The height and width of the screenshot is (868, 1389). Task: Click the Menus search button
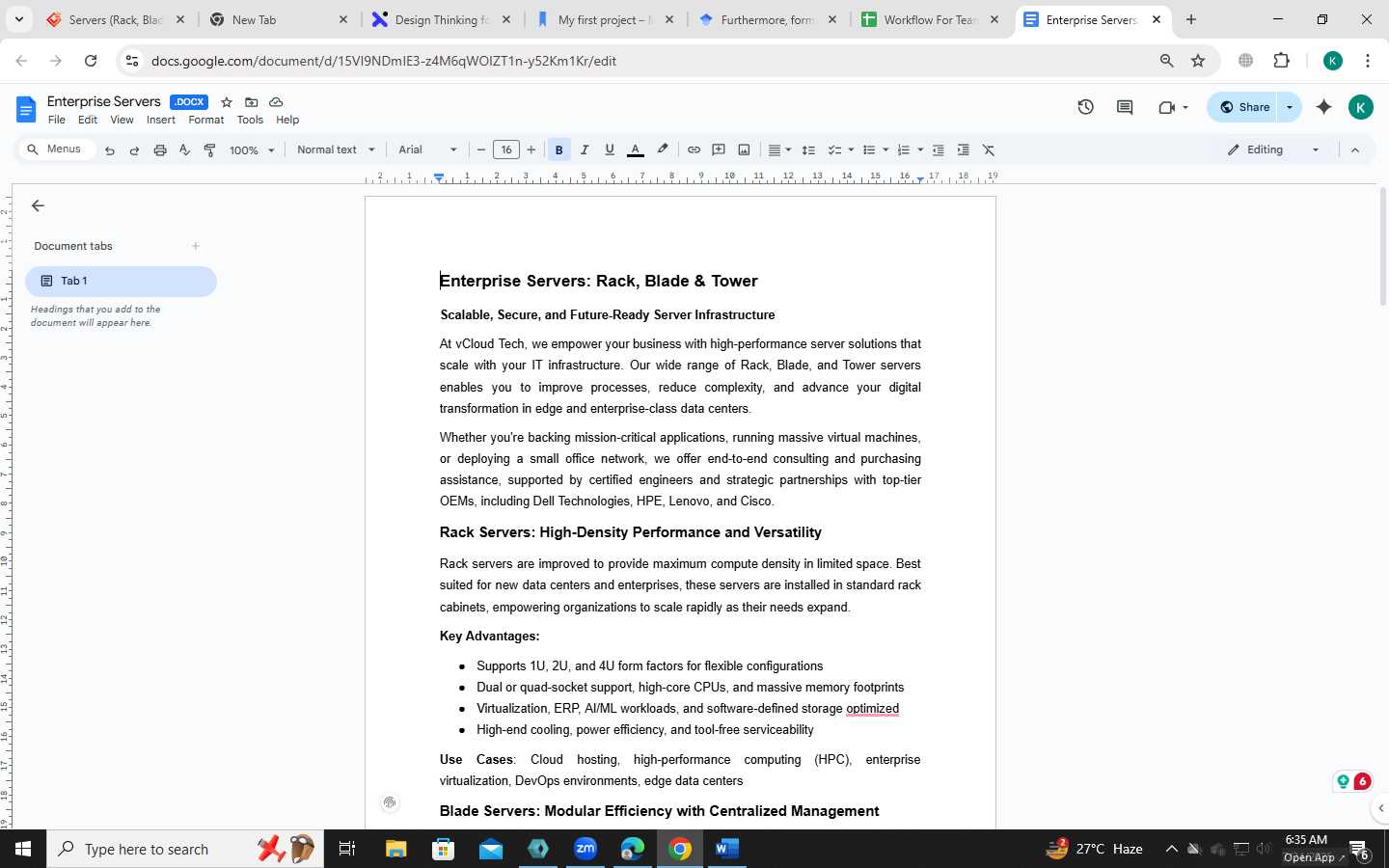click(55, 149)
